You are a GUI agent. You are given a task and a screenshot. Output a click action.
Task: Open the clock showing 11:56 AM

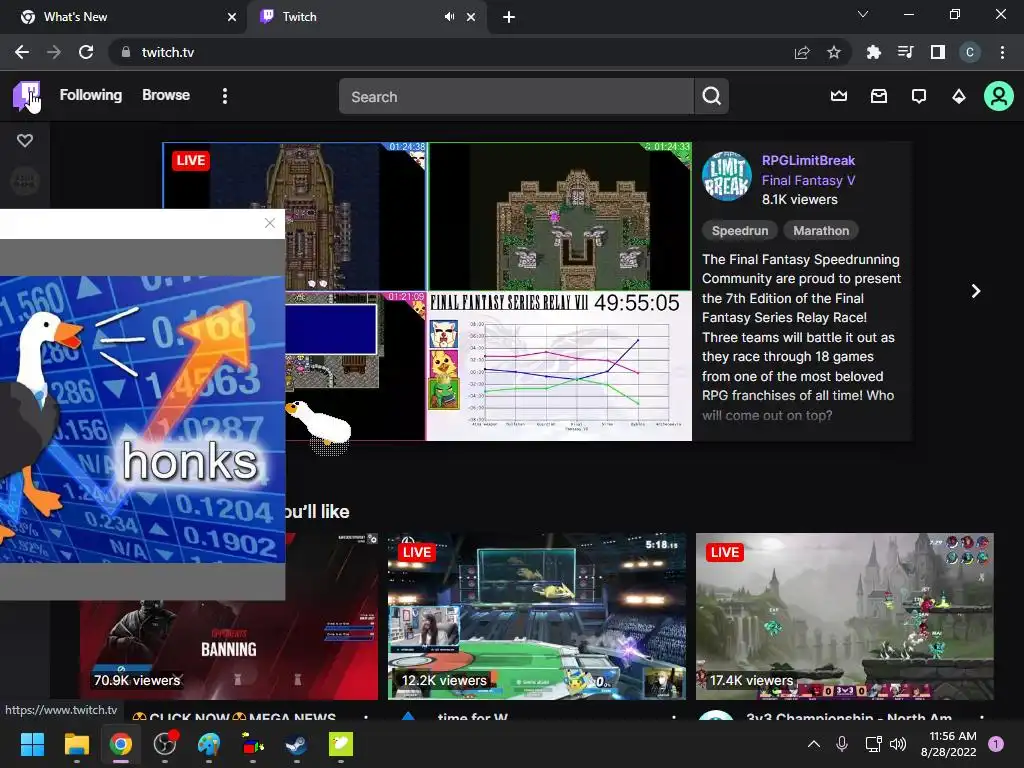pyautogui.click(x=948, y=744)
